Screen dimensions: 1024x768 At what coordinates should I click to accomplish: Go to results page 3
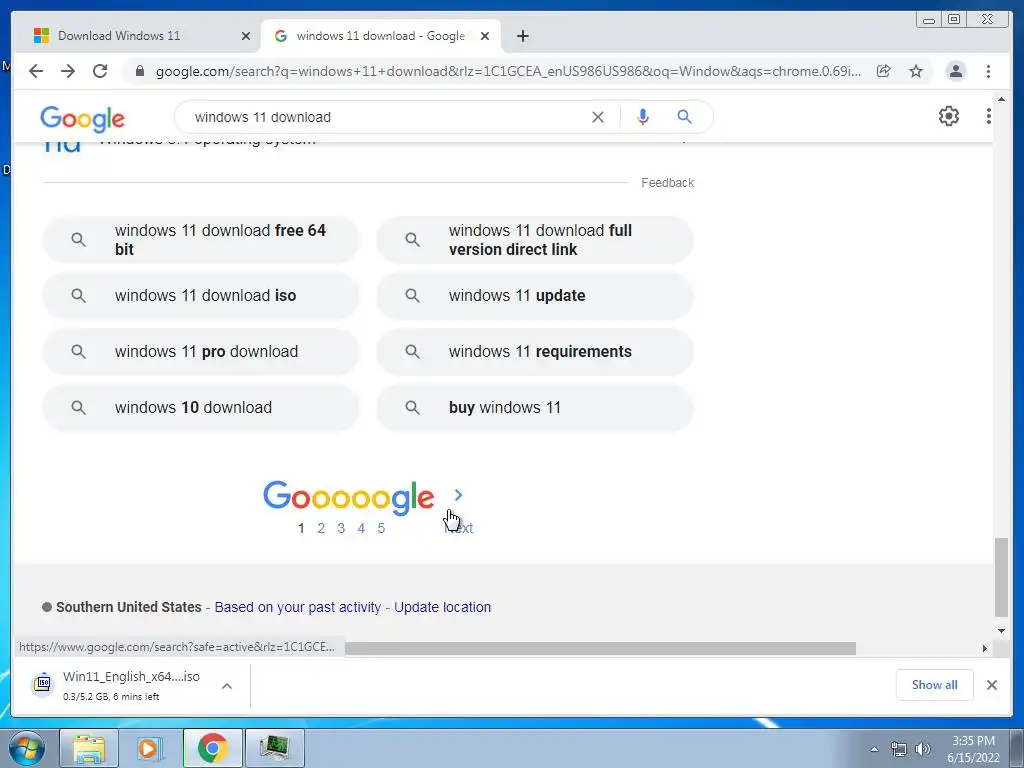tap(341, 528)
